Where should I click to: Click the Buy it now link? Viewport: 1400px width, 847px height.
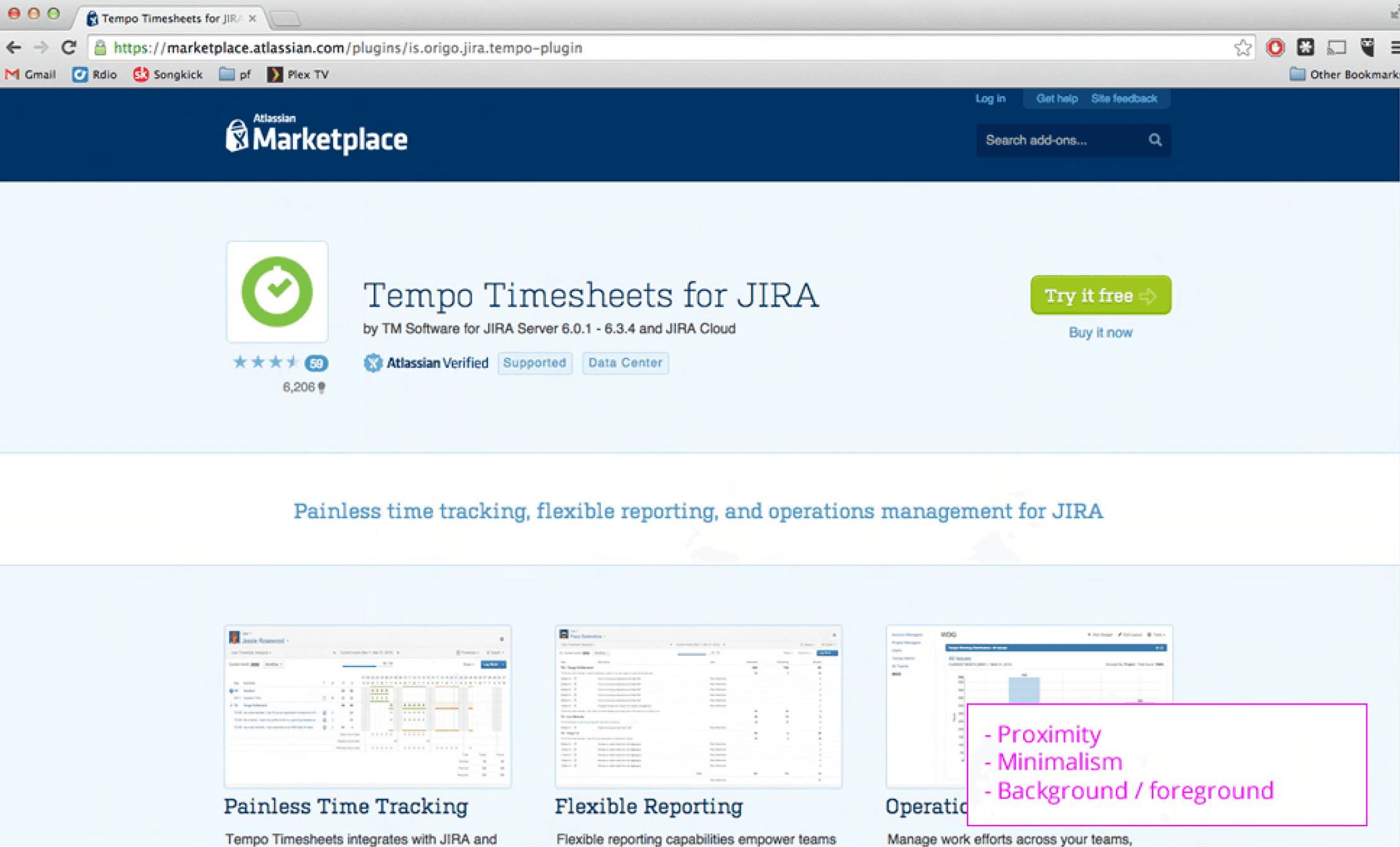click(1100, 333)
